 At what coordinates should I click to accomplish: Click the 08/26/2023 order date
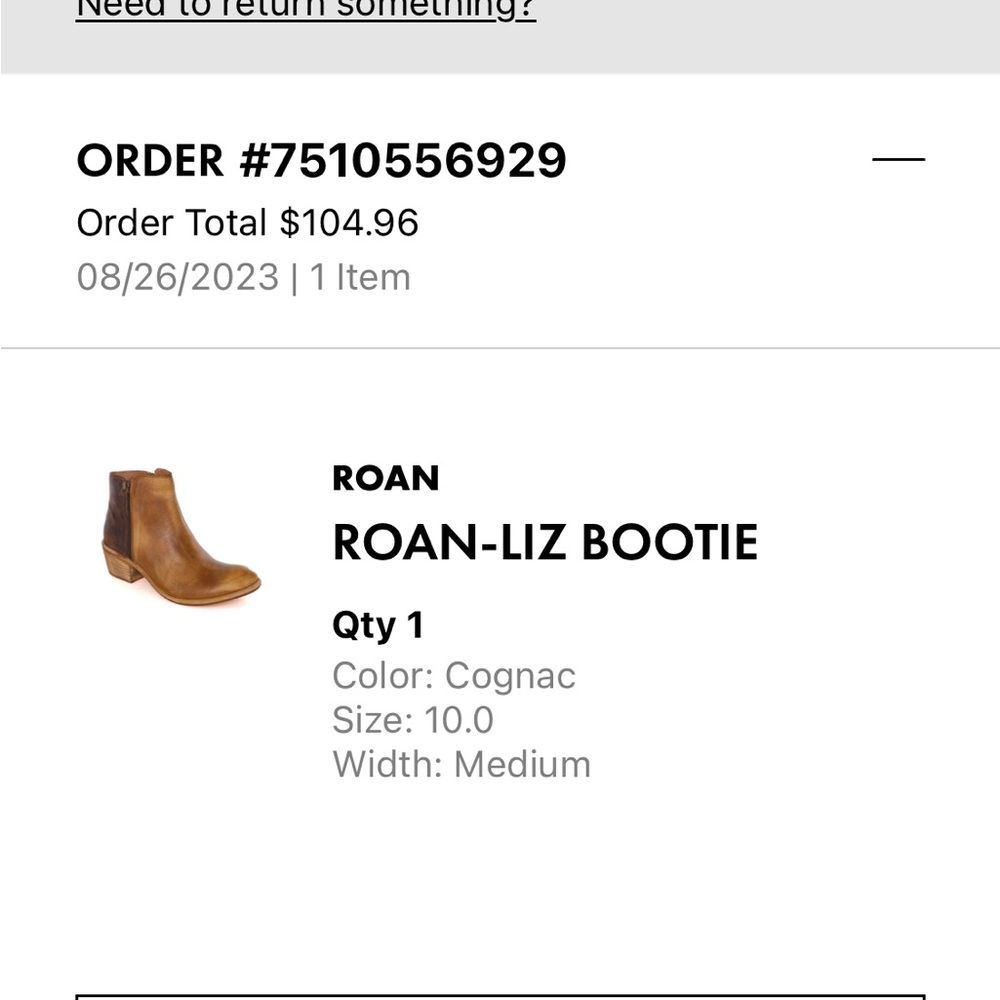(177, 277)
